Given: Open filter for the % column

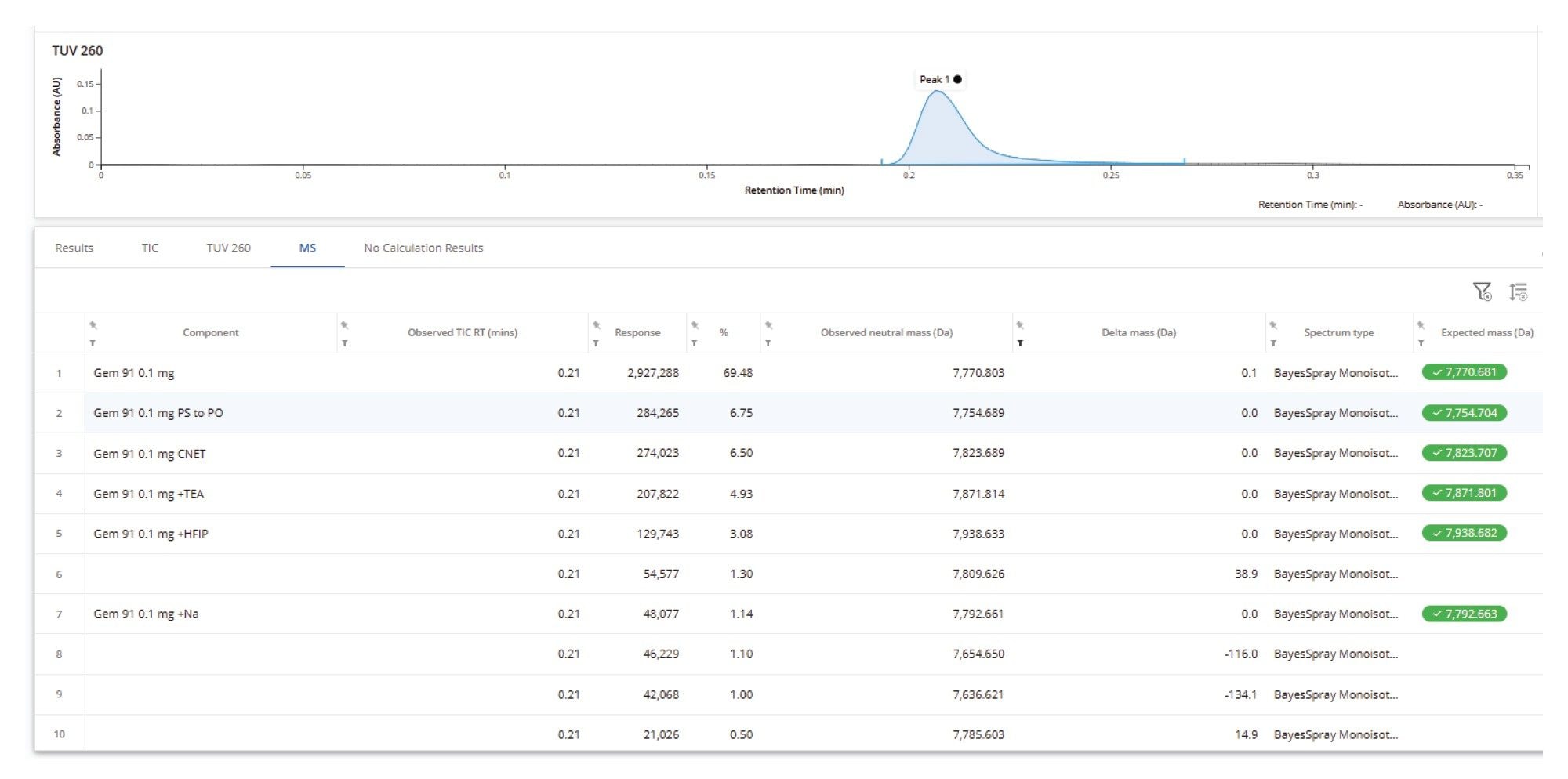Looking at the screenshot, I should pos(695,343).
